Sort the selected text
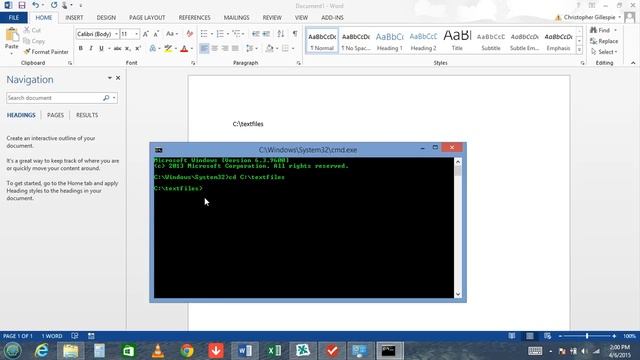 point(281,34)
